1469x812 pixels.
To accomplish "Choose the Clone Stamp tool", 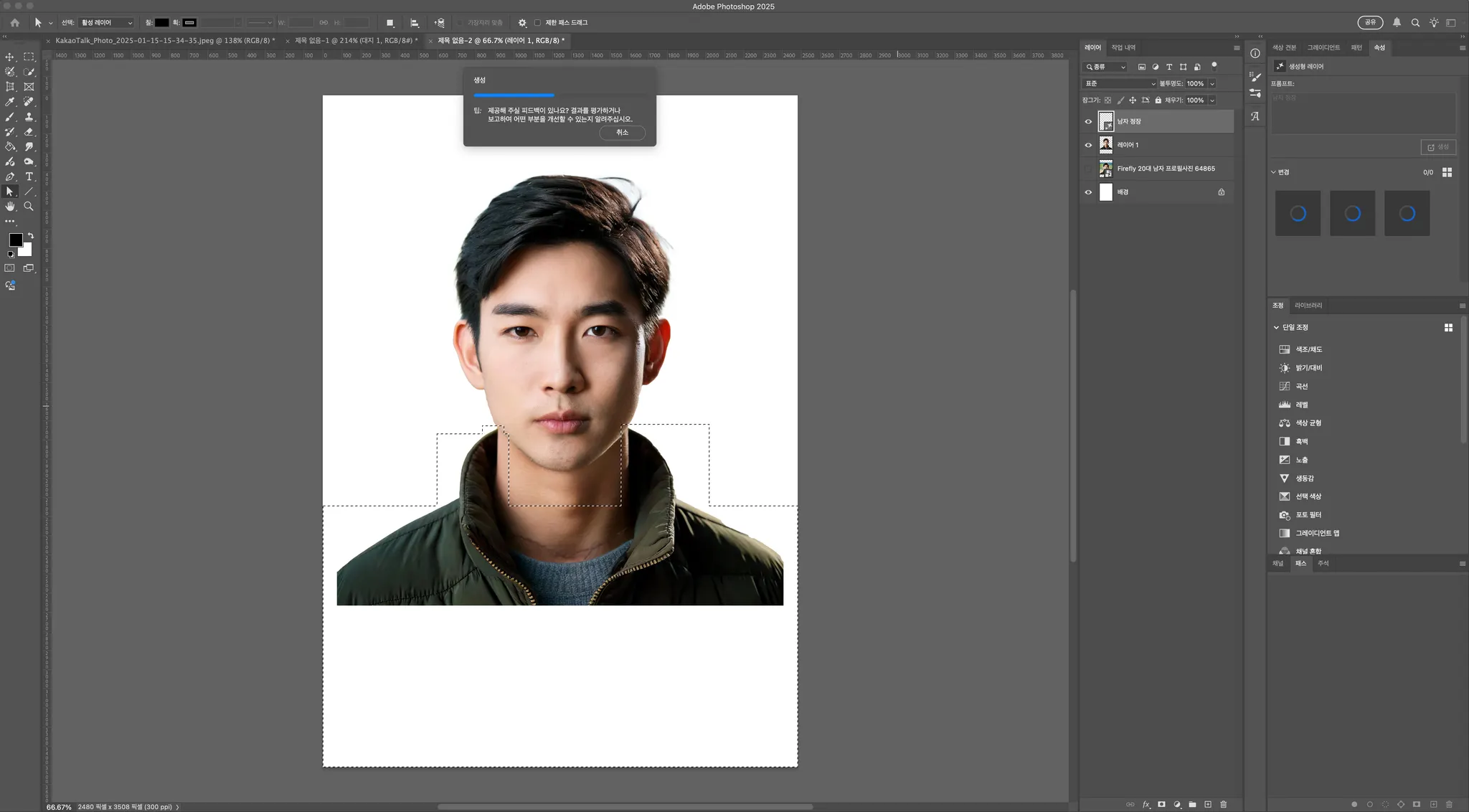I will [x=29, y=117].
